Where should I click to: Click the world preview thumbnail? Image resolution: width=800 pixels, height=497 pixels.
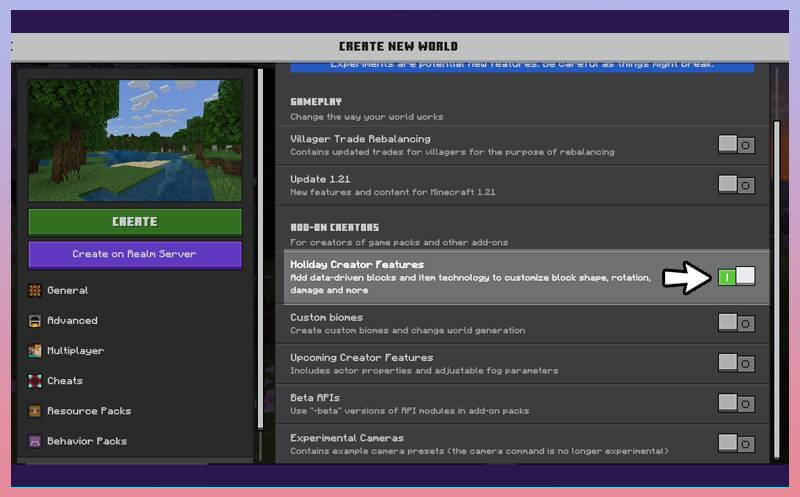click(135, 140)
